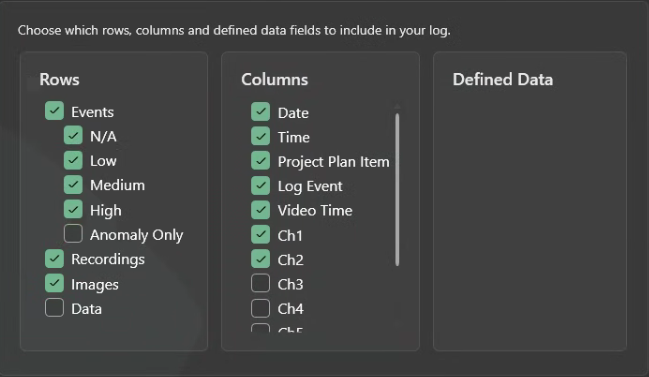Click the Video Time label
This screenshot has width=649, height=377.
click(315, 210)
